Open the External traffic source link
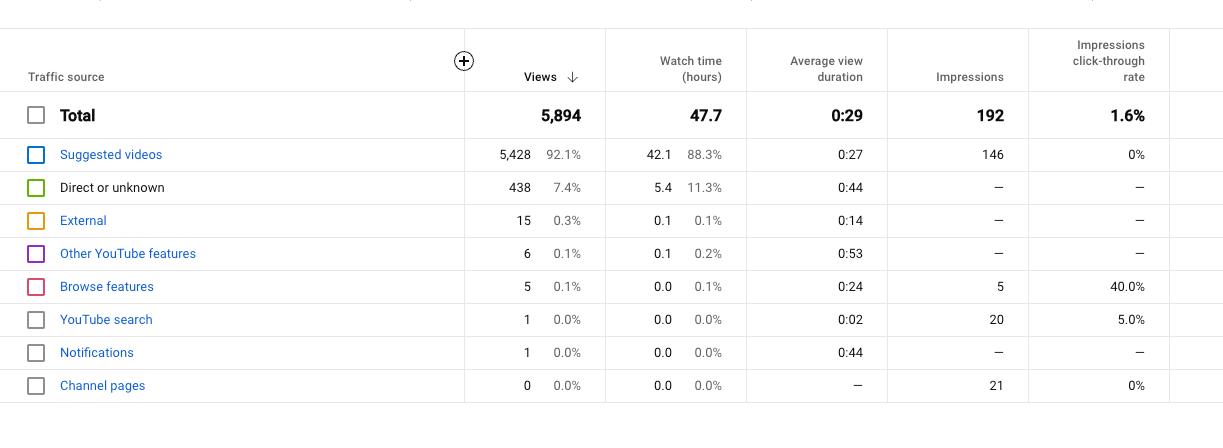This screenshot has height=448, width=1223. point(83,221)
